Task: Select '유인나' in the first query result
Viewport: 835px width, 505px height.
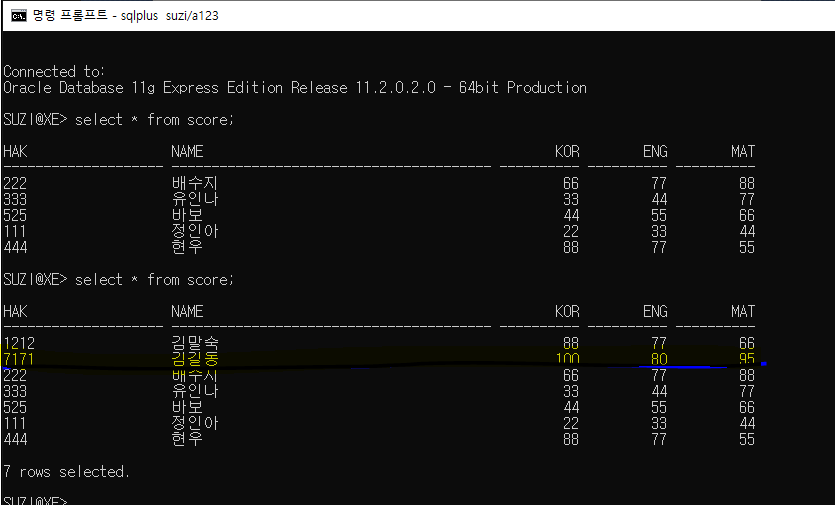Action: pyautogui.click(x=195, y=199)
